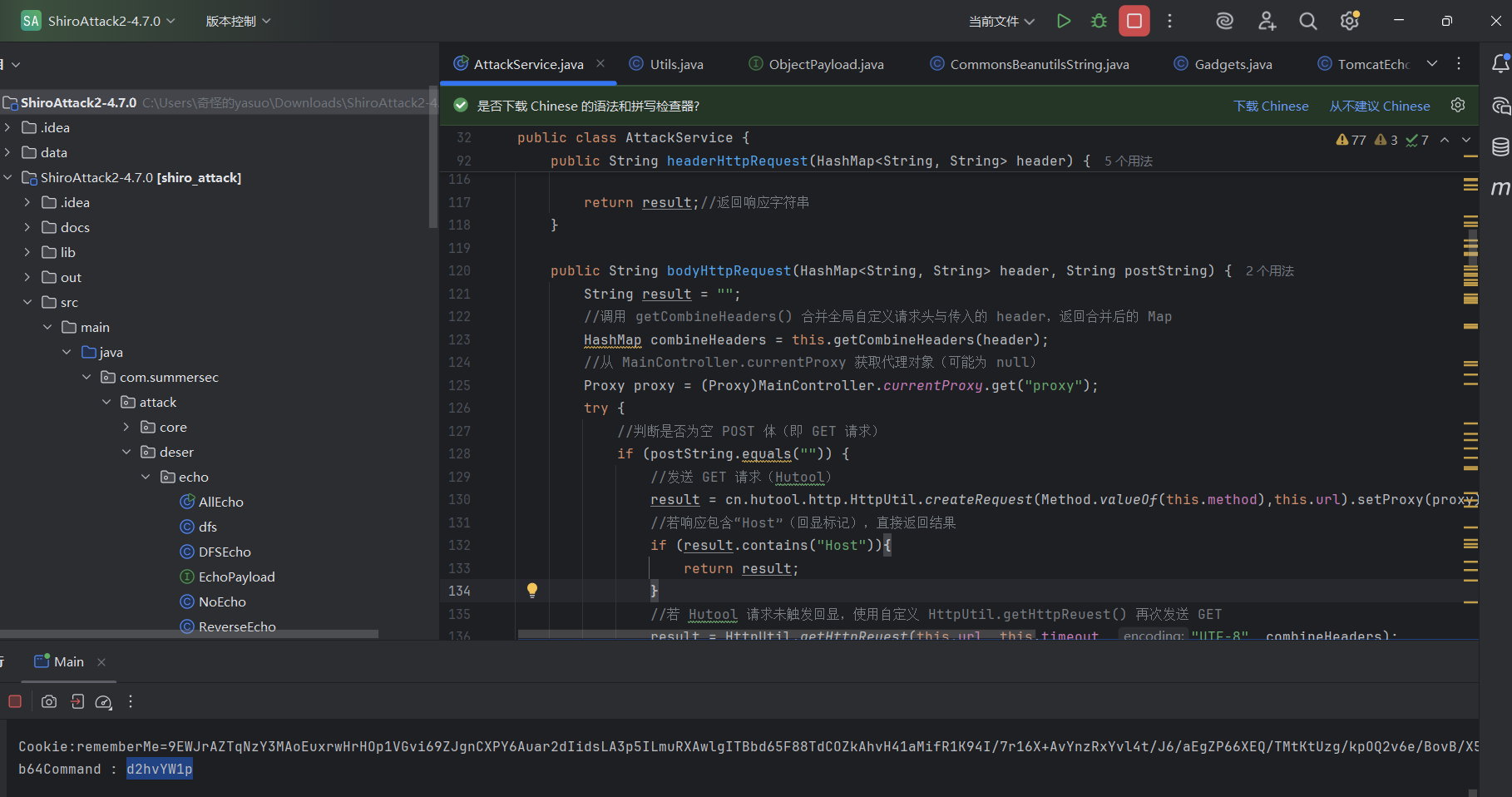
Task: Start debugging with the bug icon
Action: tap(1099, 22)
